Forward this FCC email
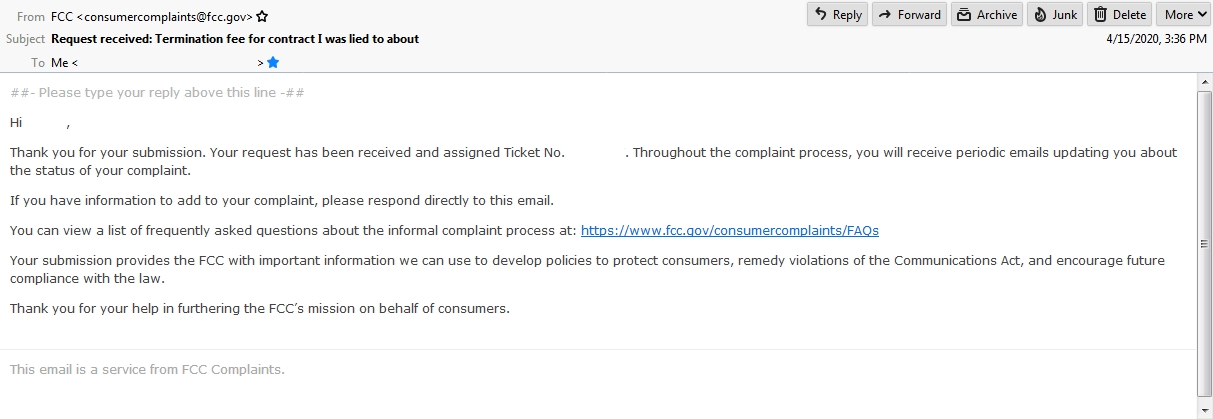 [909, 14]
